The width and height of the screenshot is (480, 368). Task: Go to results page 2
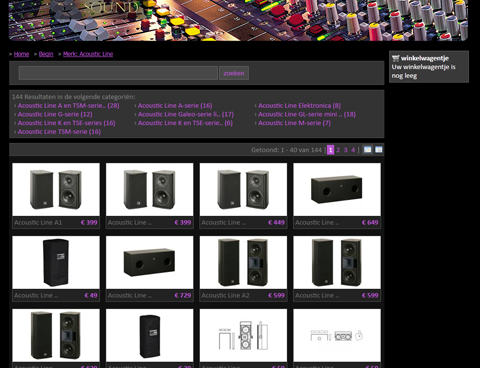tap(338, 150)
